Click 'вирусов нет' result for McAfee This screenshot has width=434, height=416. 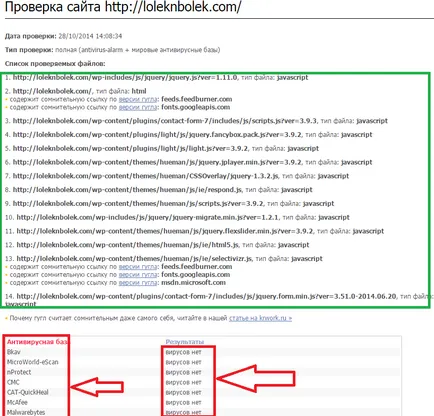[184, 402]
